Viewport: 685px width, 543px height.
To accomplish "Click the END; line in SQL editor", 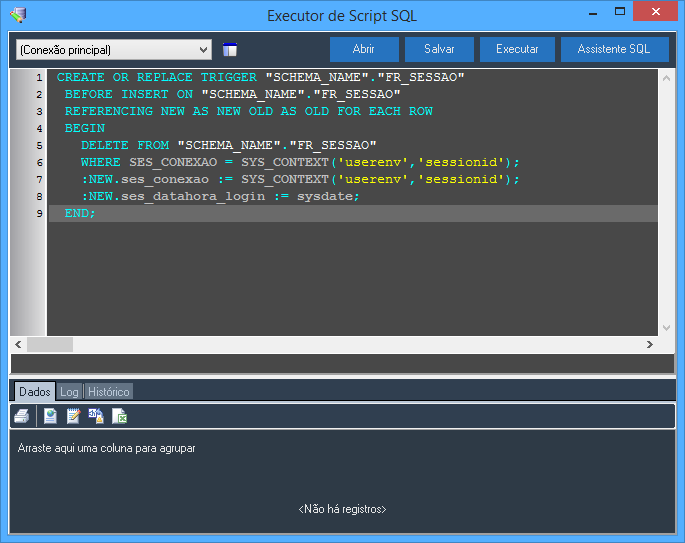I will click(x=80, y=213).
